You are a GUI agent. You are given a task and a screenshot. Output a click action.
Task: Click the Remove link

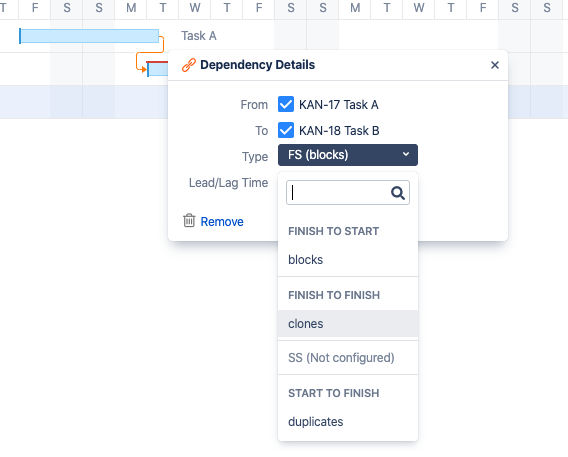coord(222,222)
